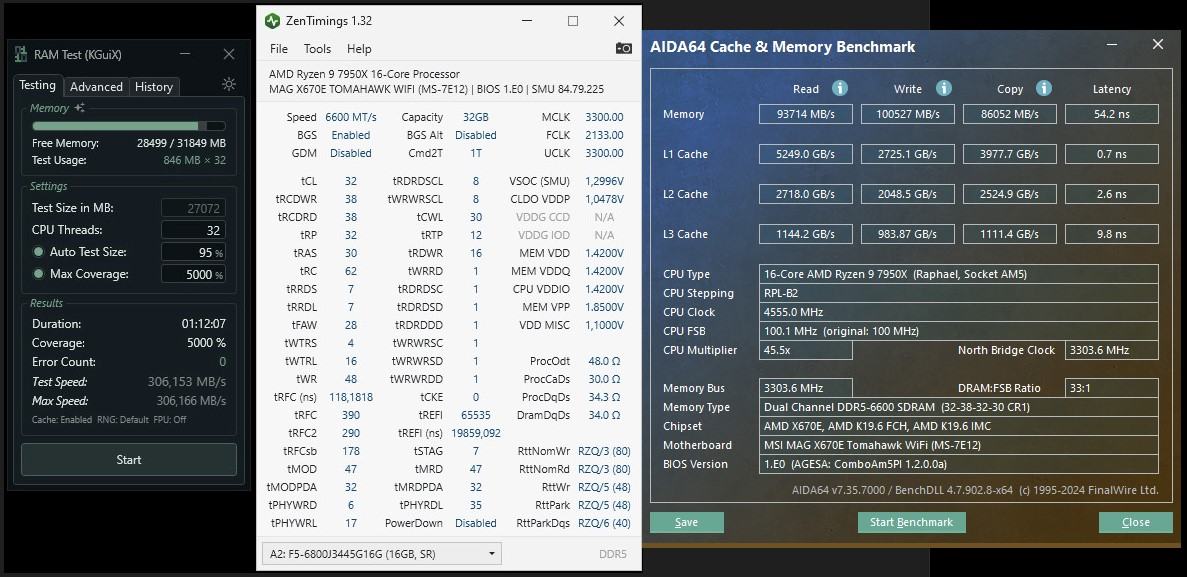Click the Memory Latency 54.2 ns value

pos(1111,114)
